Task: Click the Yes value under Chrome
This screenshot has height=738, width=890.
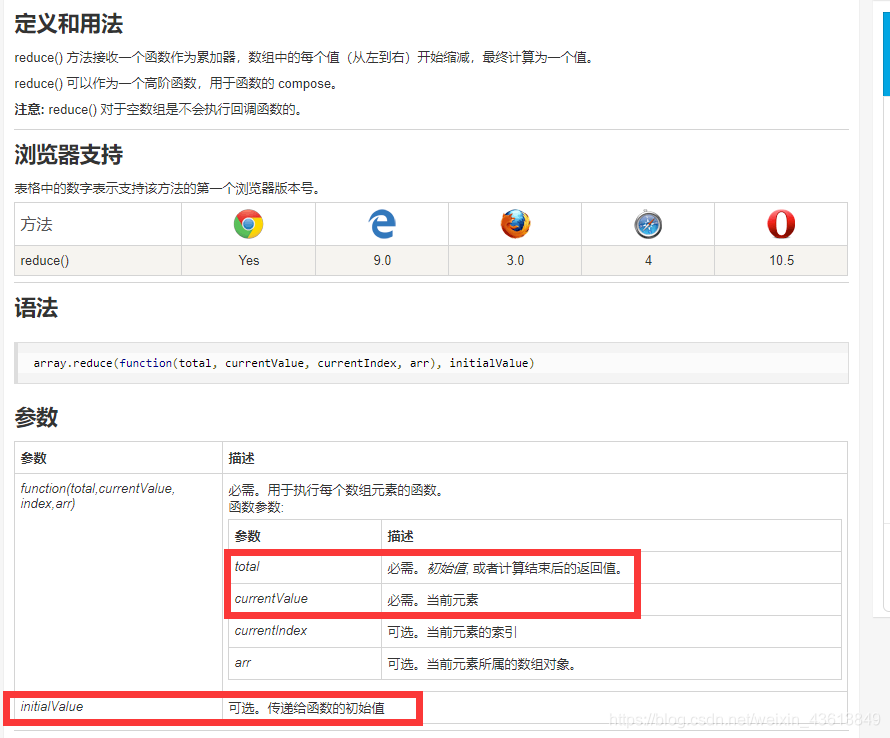Action: (247, 260)
